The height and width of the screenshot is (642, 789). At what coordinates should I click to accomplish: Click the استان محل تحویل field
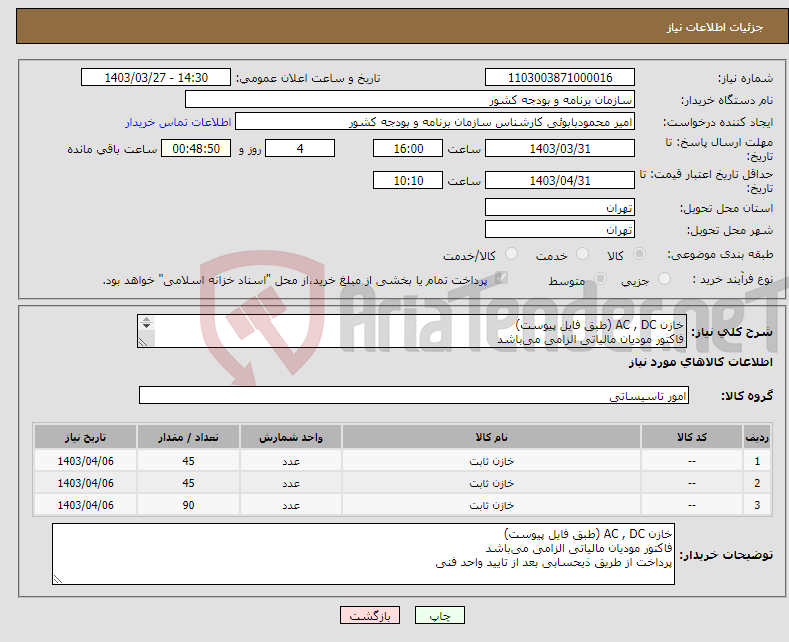[x=560, y=207]
